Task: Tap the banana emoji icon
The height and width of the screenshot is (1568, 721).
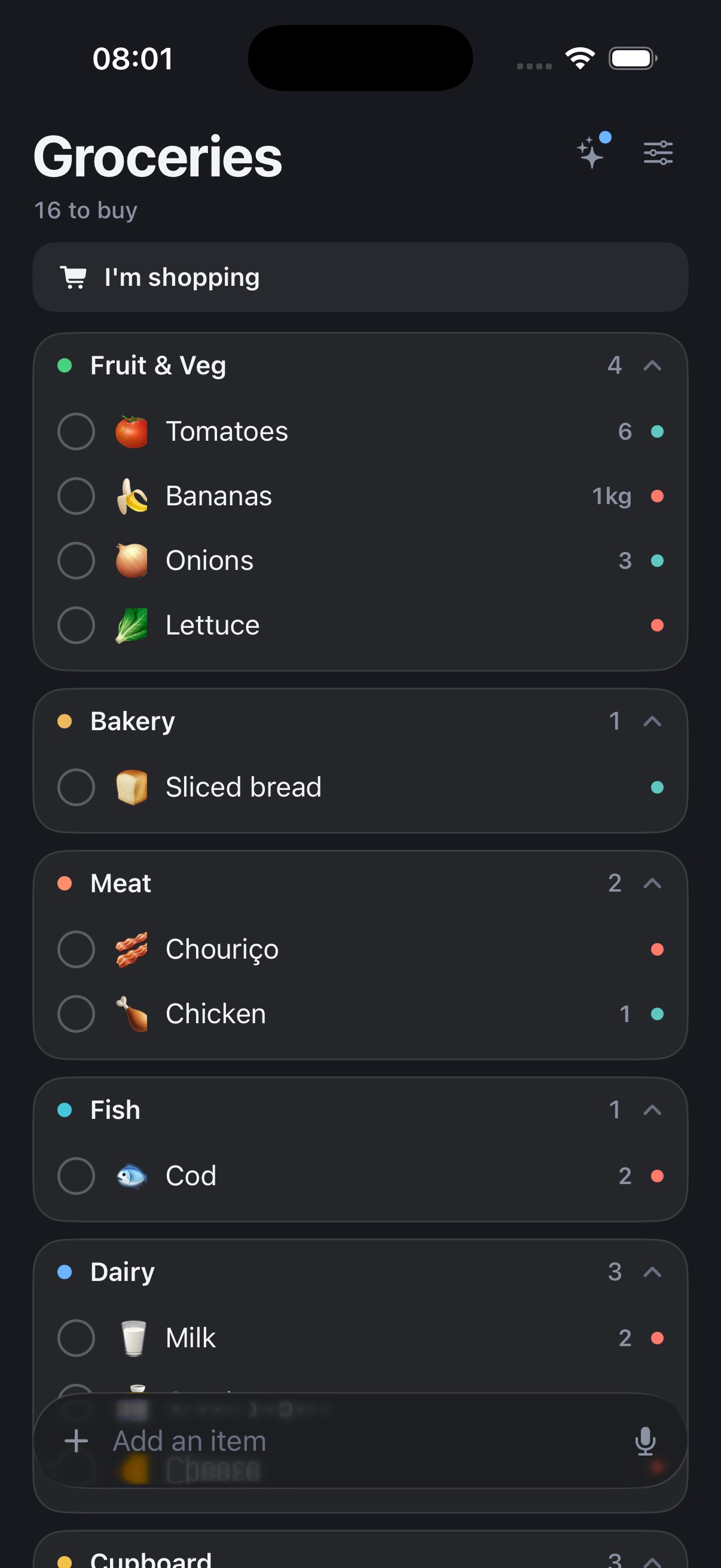Action: tap(132, 496)
